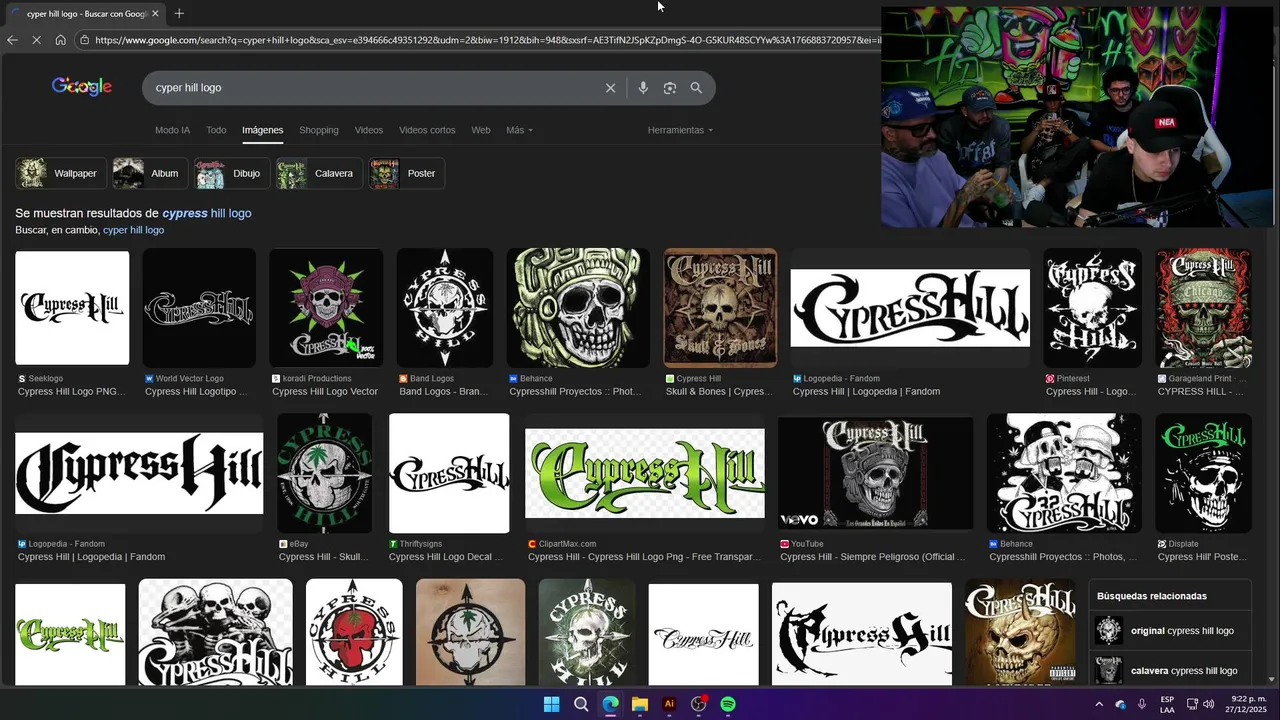Select the Imágenes tab
This screenshot has height=720, width=1280.
tap(262, 130)
